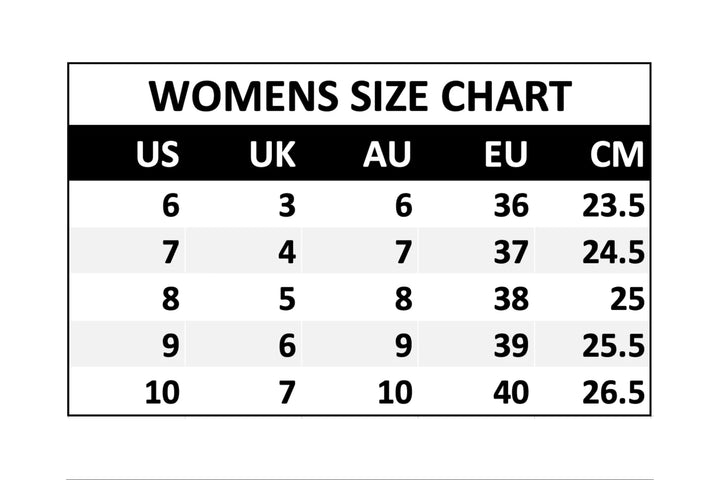
Task: Click EU size 40 cell
Action: (x=510, y=392)
